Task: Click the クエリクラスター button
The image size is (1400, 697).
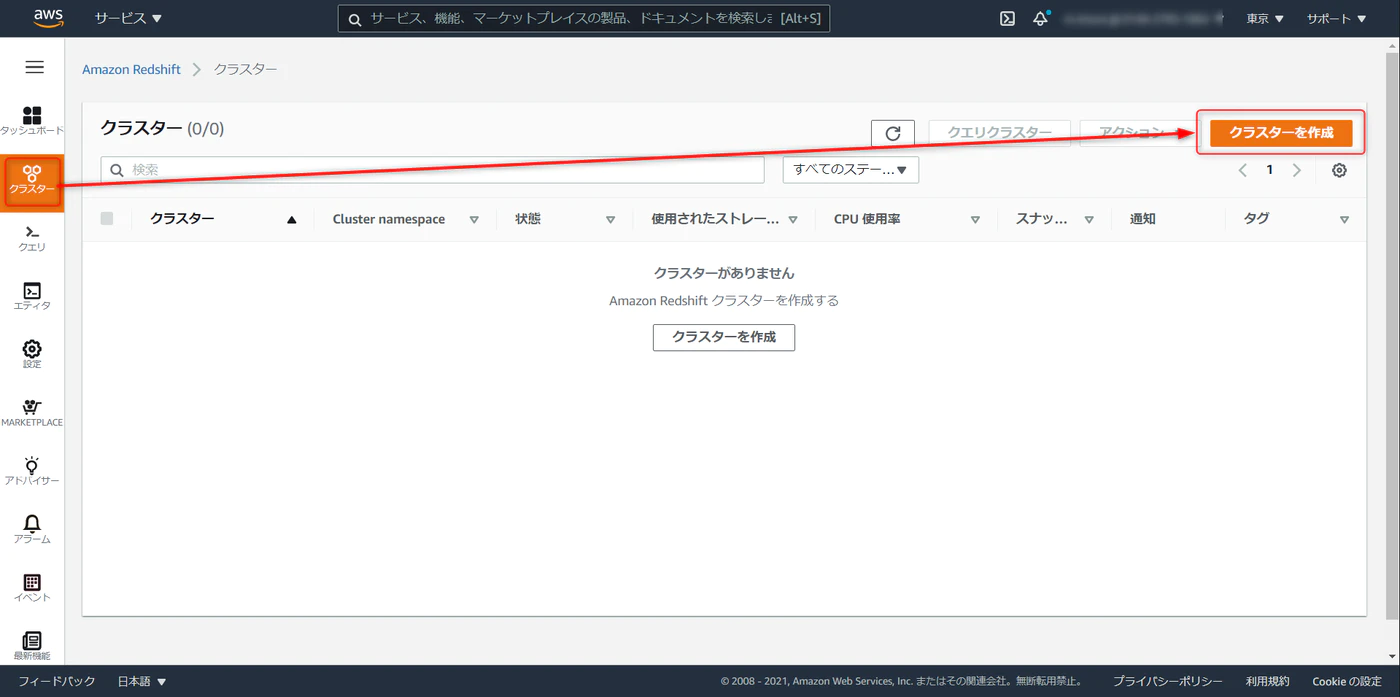Action: pyautogui.click(x=1000, y=133)
